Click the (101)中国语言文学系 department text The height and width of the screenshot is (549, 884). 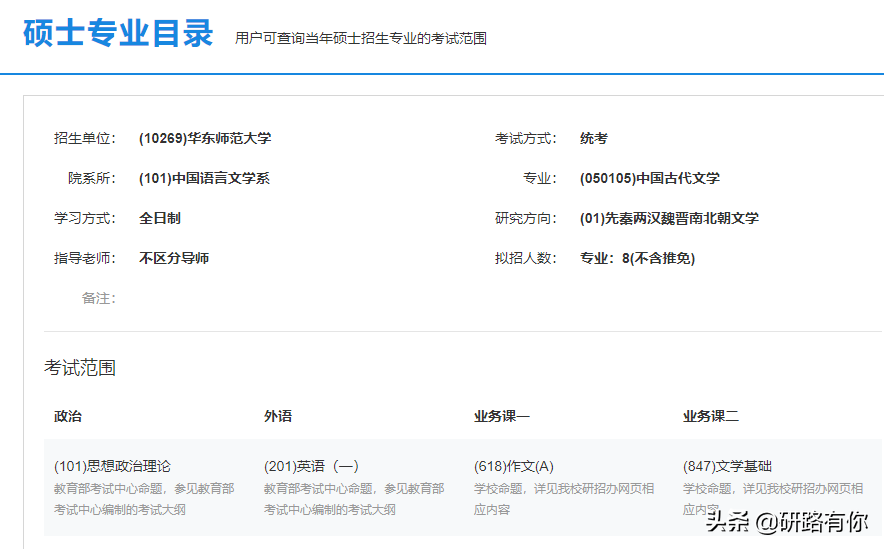coord(204,178)
